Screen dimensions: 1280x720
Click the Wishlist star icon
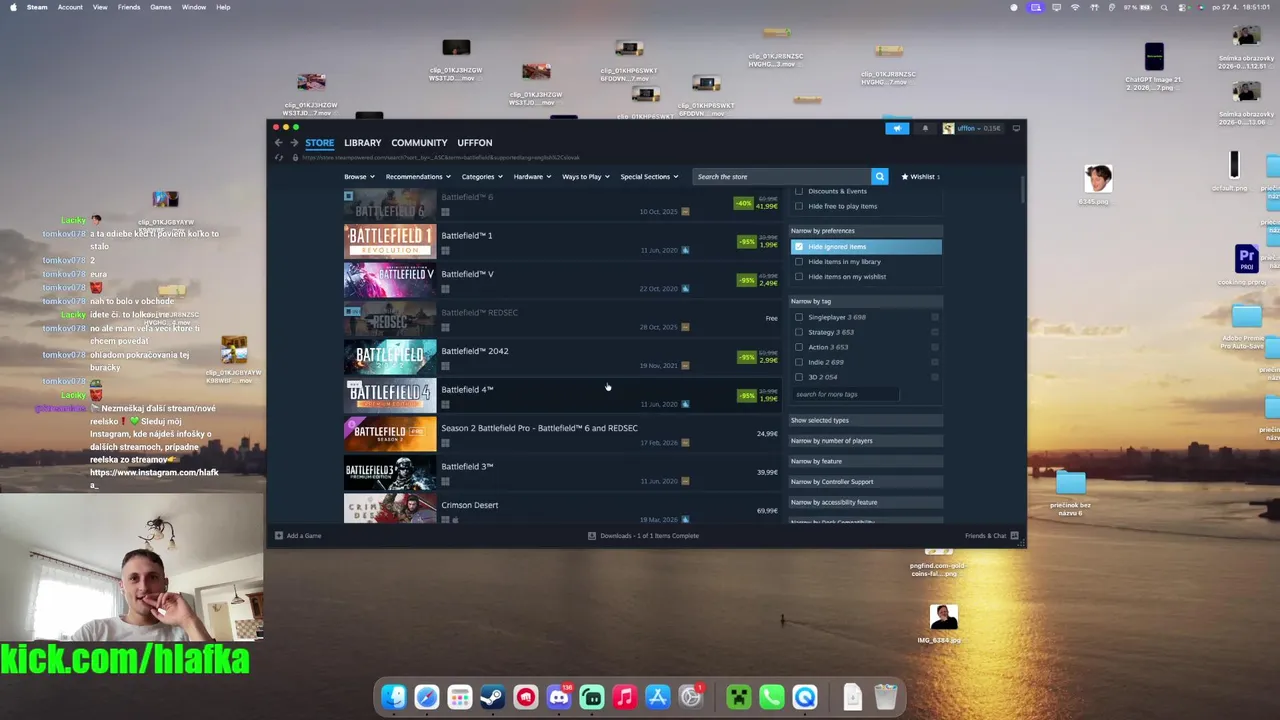pos(905,177)
